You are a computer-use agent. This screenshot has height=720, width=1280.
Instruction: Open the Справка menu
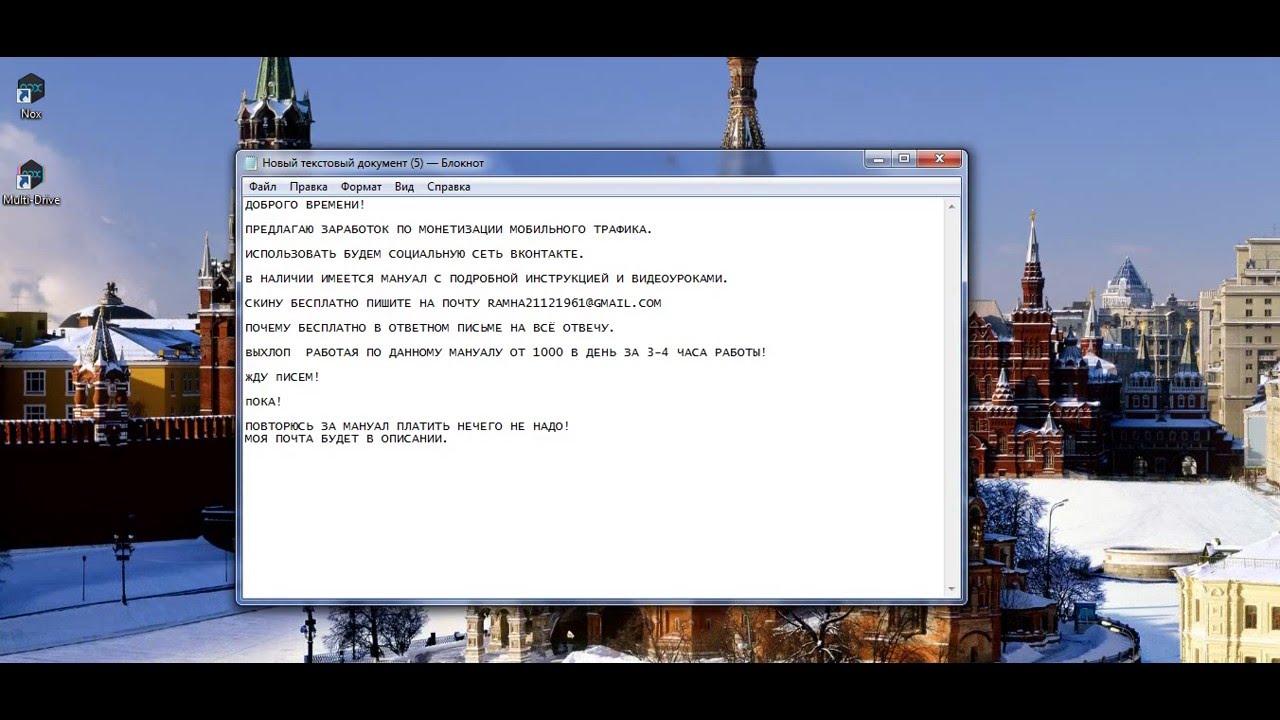pyautogui.click(x=449, y=187)
